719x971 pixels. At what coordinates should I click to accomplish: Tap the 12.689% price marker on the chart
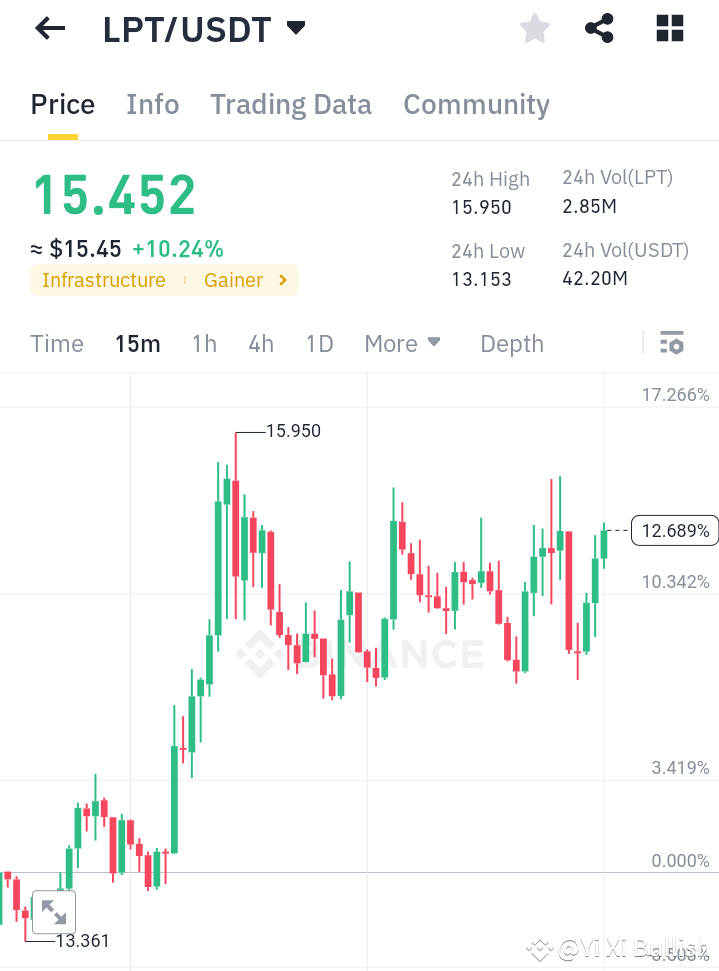675,531
